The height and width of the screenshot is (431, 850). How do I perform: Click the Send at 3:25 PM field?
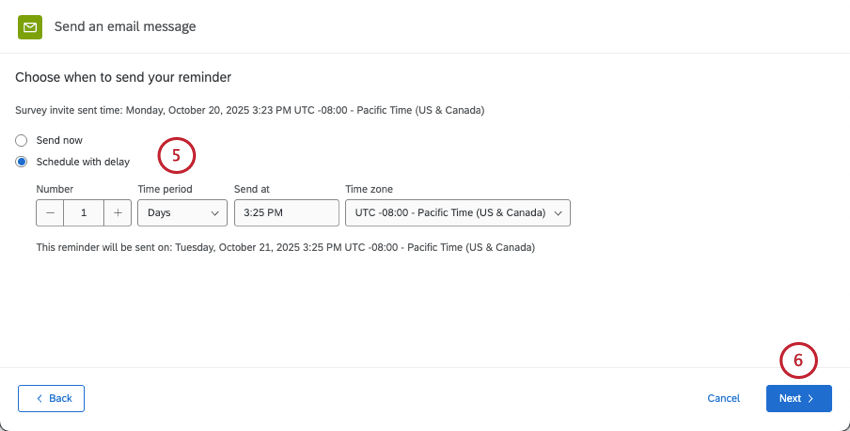(x=286, y=213)
